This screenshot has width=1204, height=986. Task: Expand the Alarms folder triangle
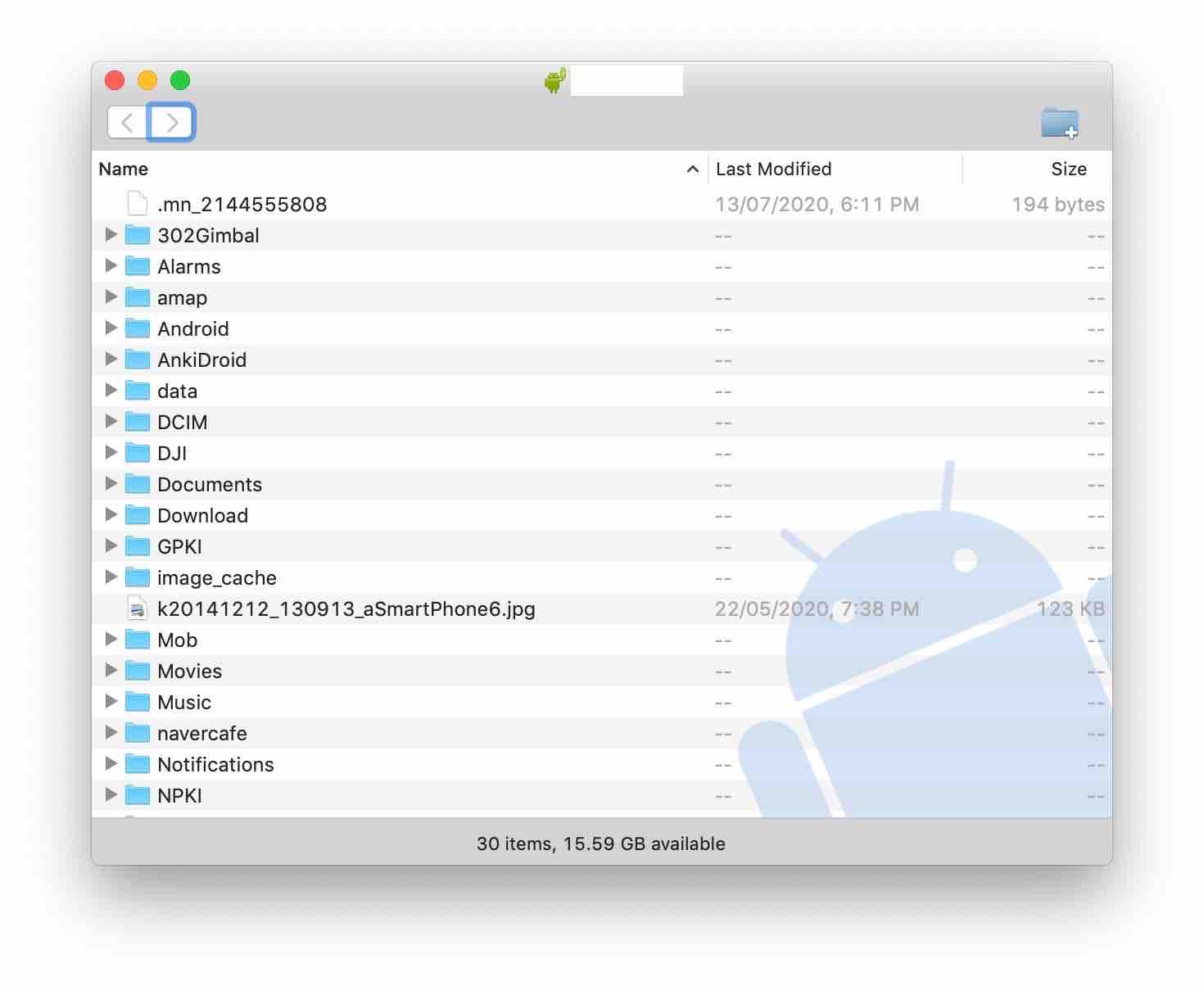point(111,266)
